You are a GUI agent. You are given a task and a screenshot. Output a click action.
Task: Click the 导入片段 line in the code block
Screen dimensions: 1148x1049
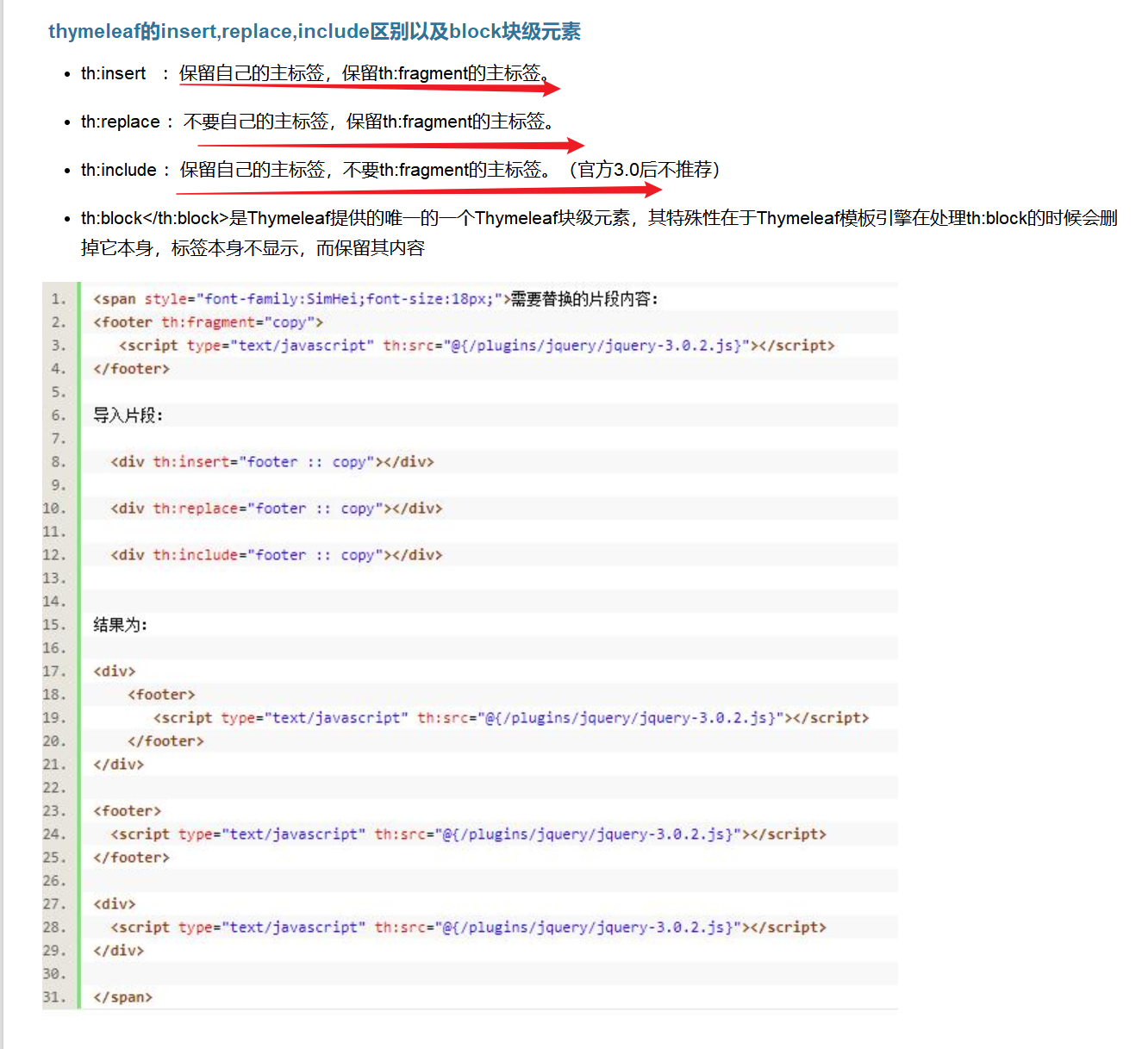point(128,415)
